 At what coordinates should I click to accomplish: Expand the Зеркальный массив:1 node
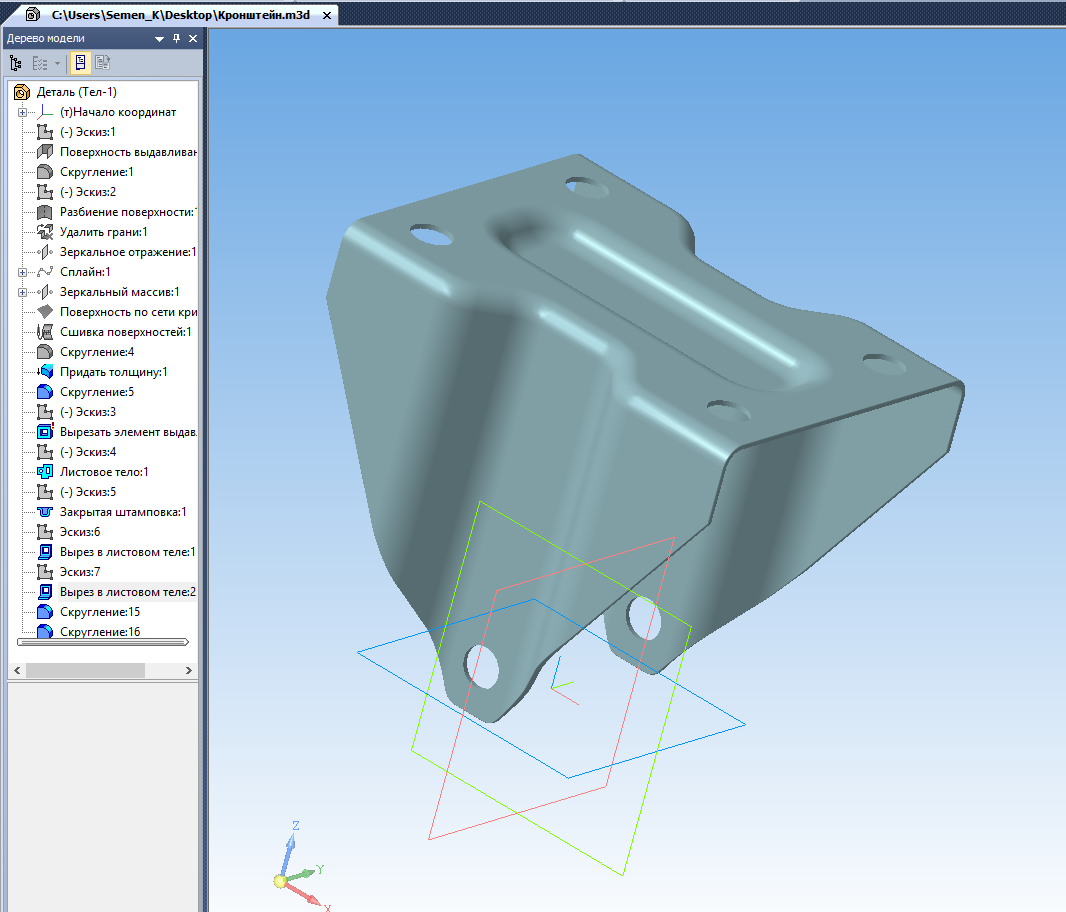coord(22,292)
